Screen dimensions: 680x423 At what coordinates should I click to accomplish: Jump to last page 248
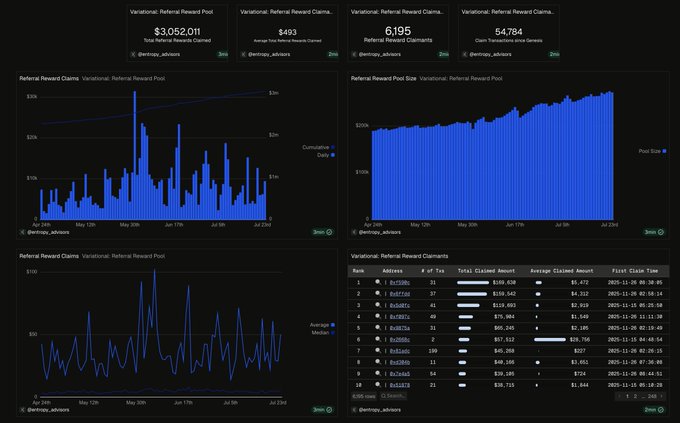click(652, 396)
